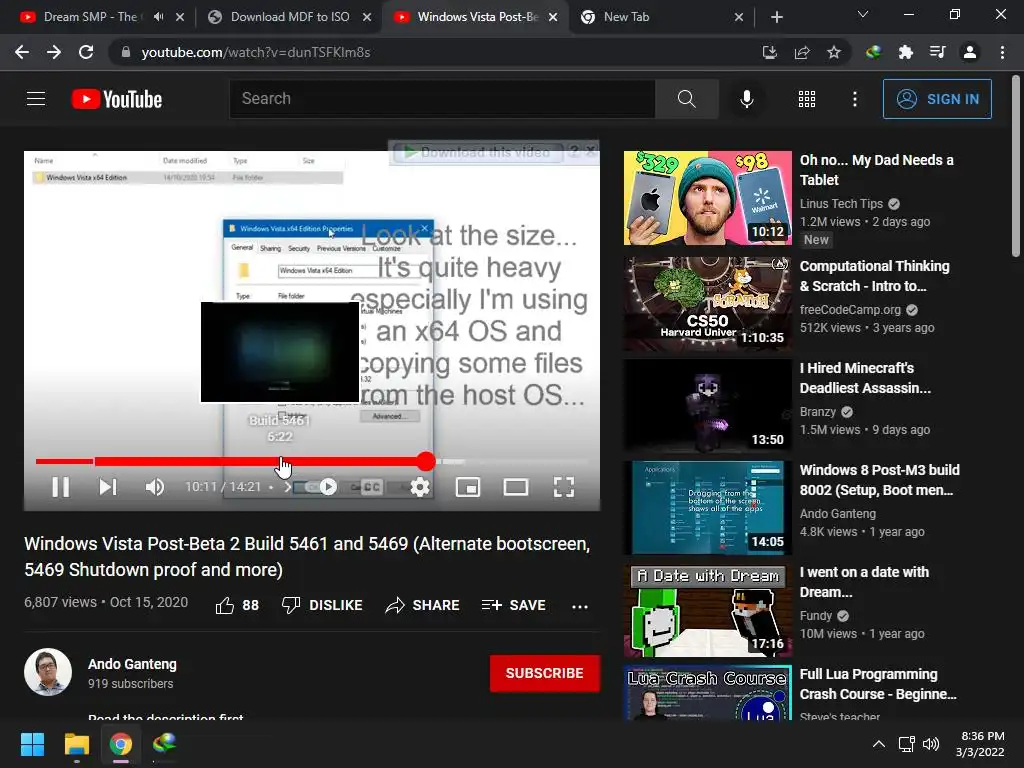Click the search magnifier button

tap(686, 99)
